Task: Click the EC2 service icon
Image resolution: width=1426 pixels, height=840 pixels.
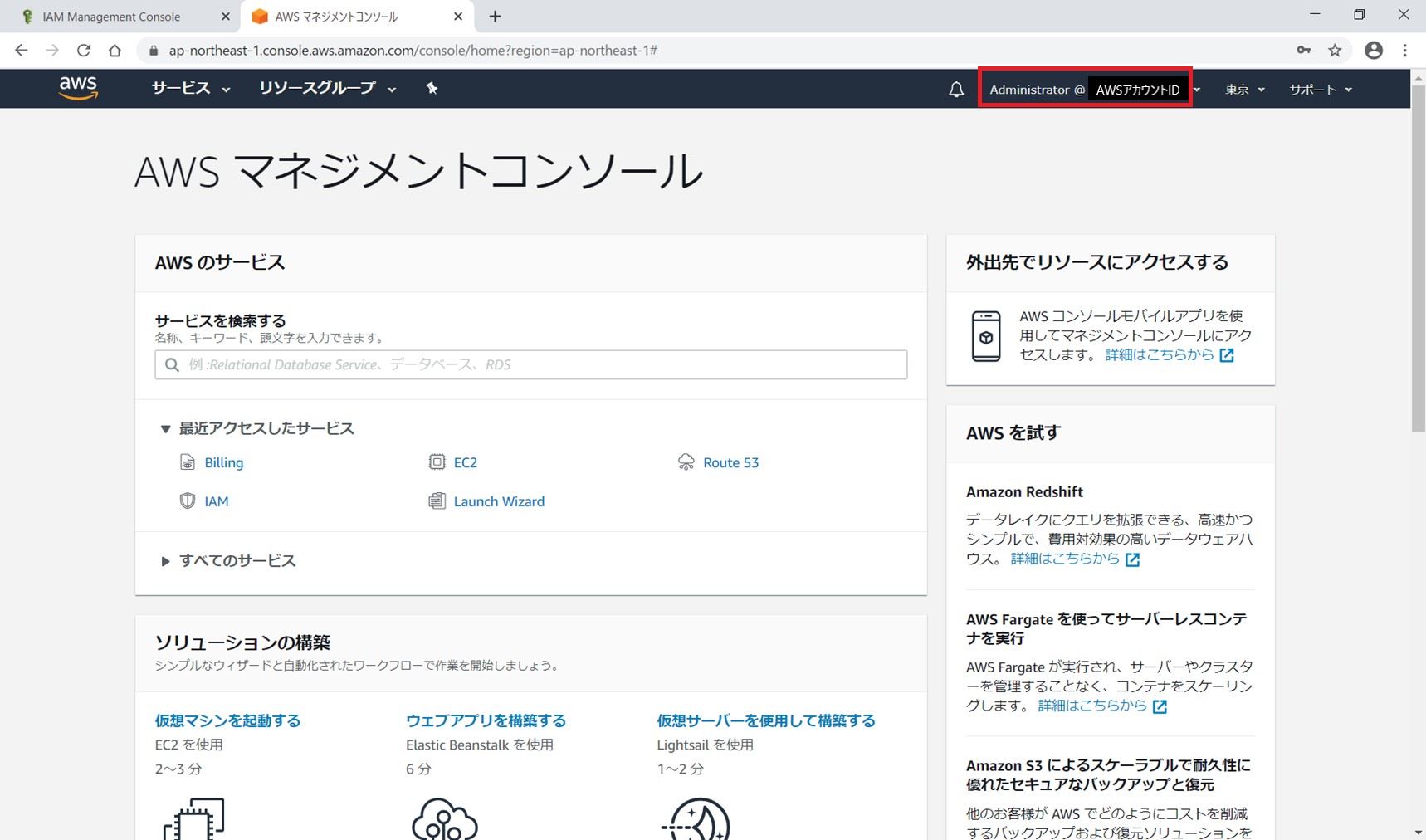Action: tap(437, 462)
